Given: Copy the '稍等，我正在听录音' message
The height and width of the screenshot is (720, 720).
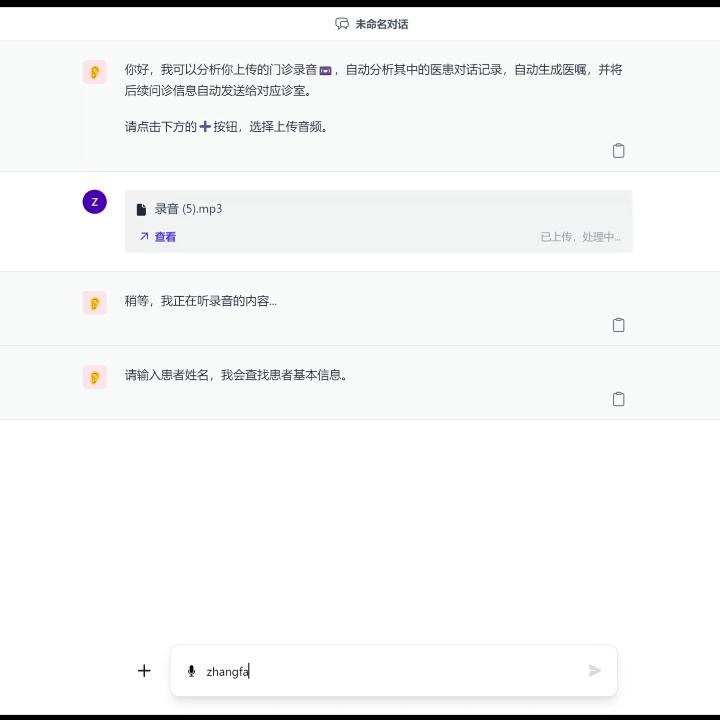Looking at the screenshot, I should coord(619,325).
